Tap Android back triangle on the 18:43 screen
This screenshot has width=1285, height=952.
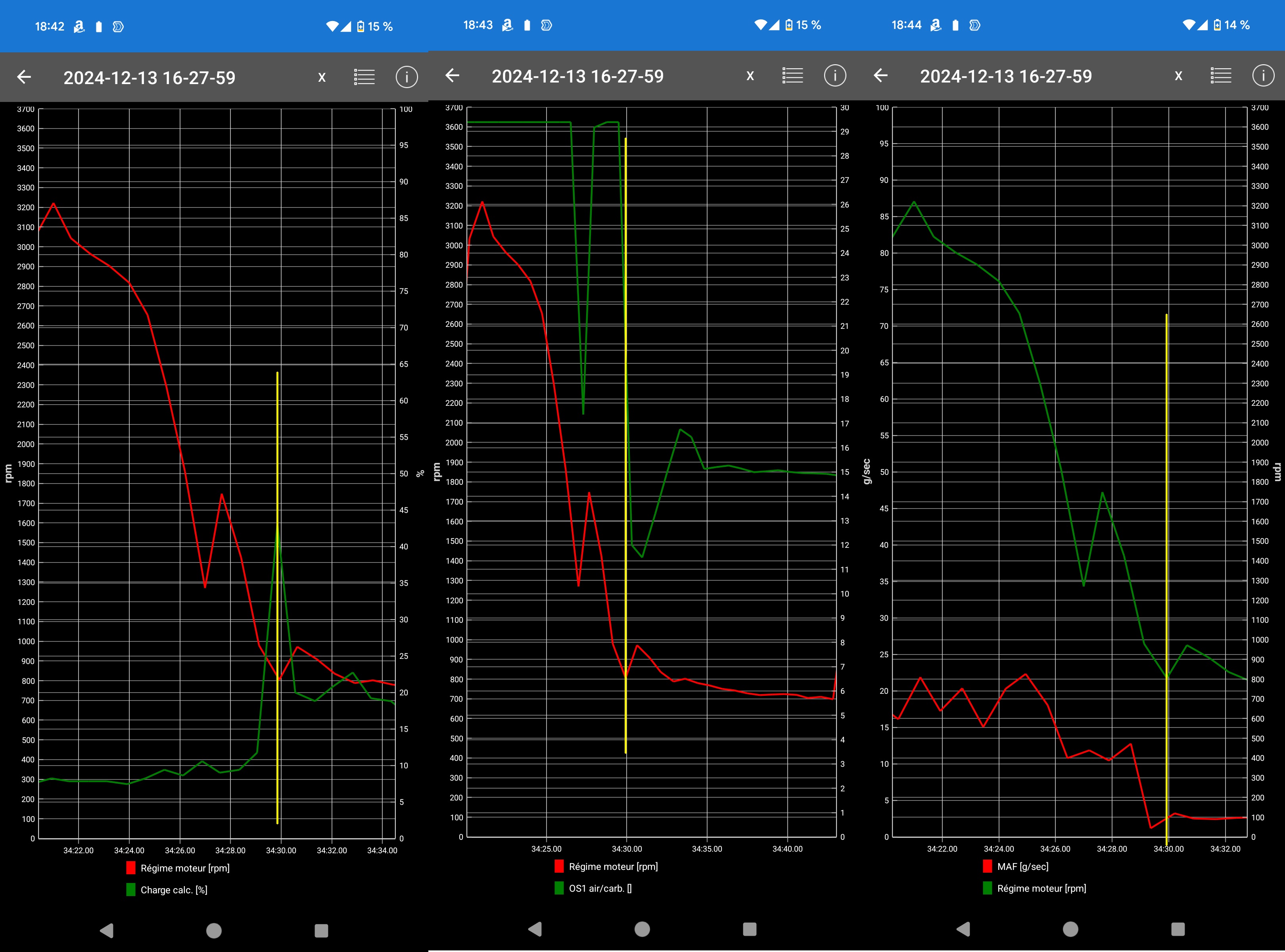(x=535, y=928)
